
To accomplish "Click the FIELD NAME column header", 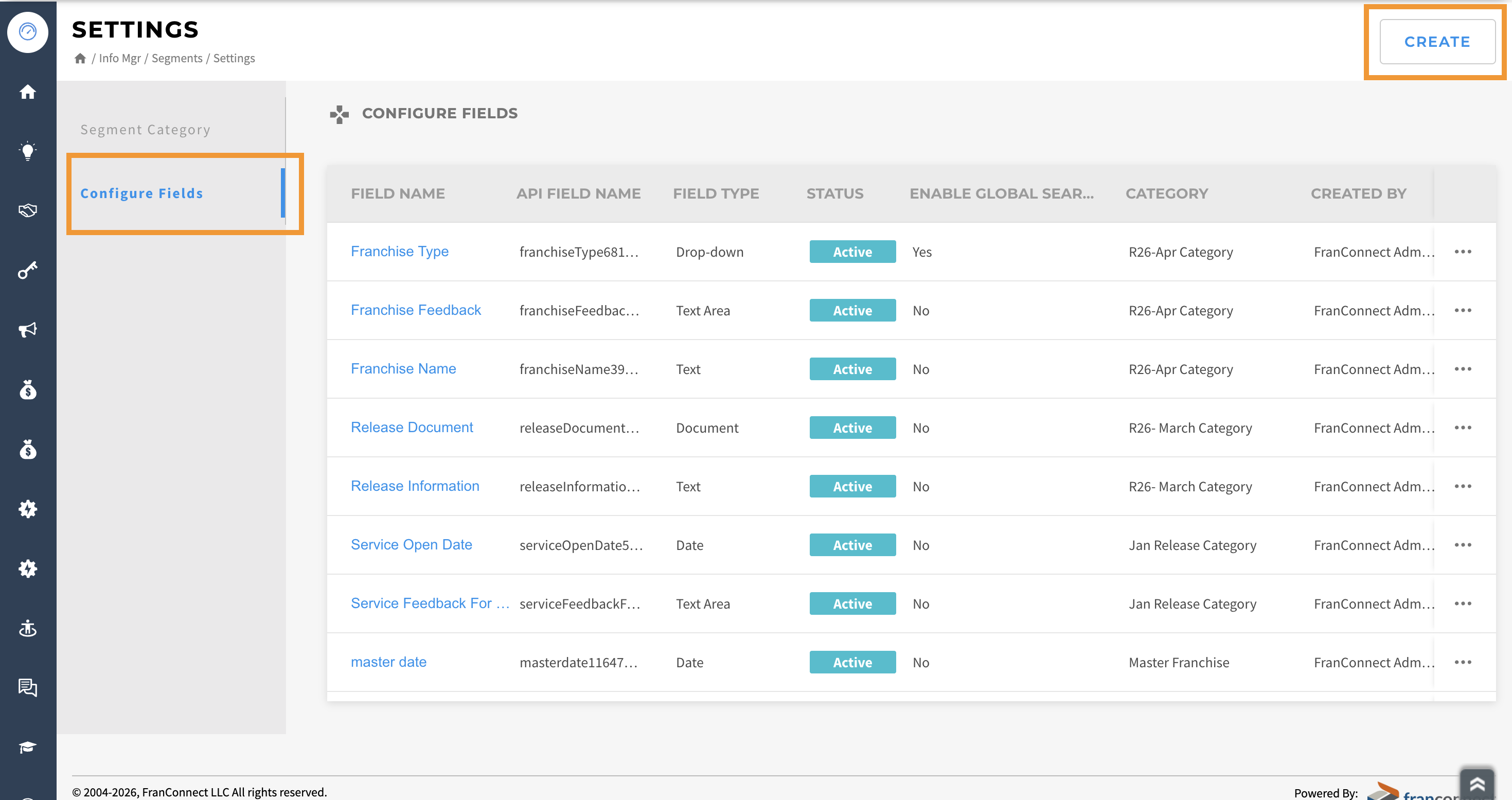I will click(397, 193).
